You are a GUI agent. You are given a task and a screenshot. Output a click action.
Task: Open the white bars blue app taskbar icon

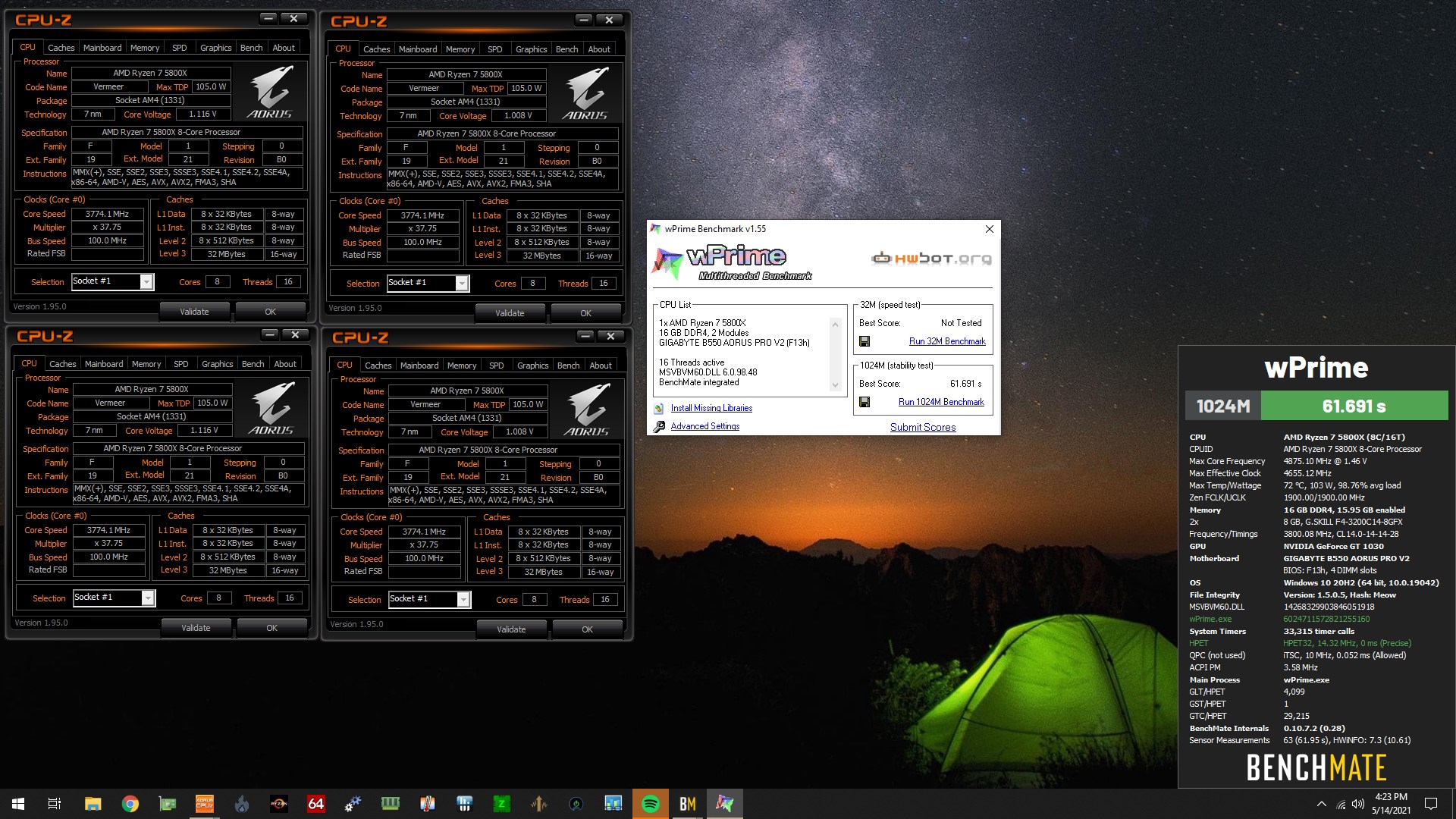[464, 804]
